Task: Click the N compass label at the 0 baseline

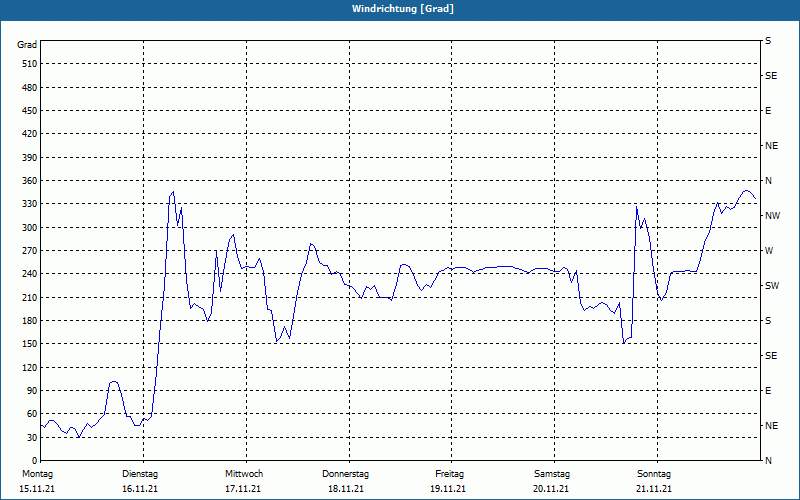Action: click(768, 461)
